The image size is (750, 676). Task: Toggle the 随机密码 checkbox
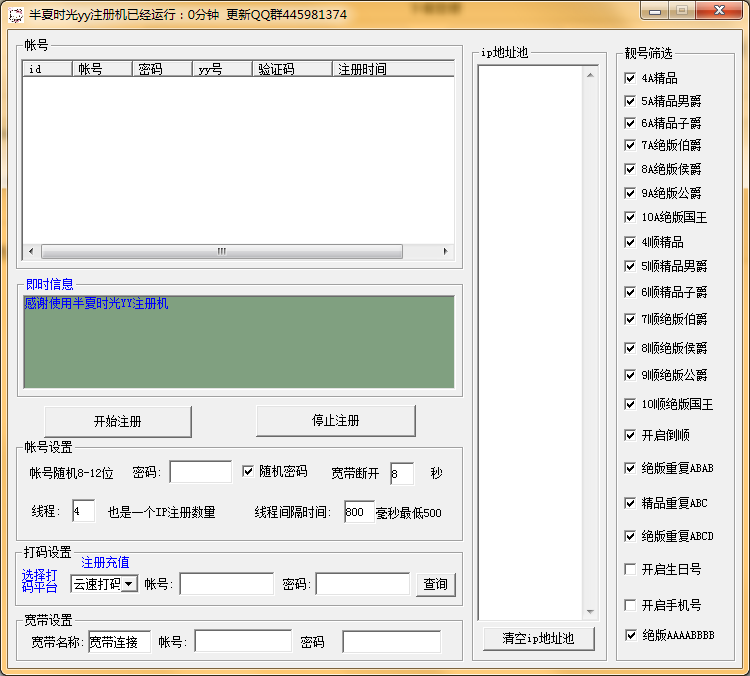tap(249, 472)
